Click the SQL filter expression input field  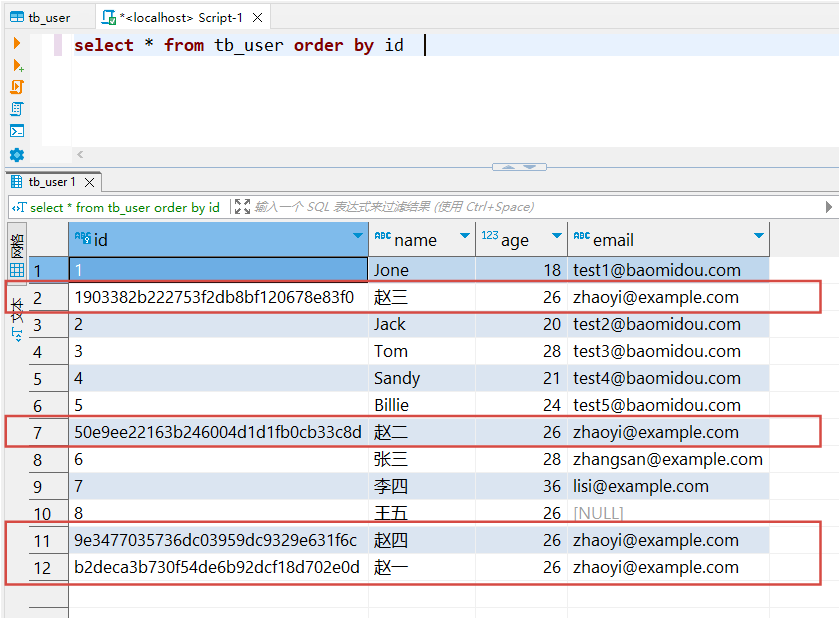click(x=537, y=207)
